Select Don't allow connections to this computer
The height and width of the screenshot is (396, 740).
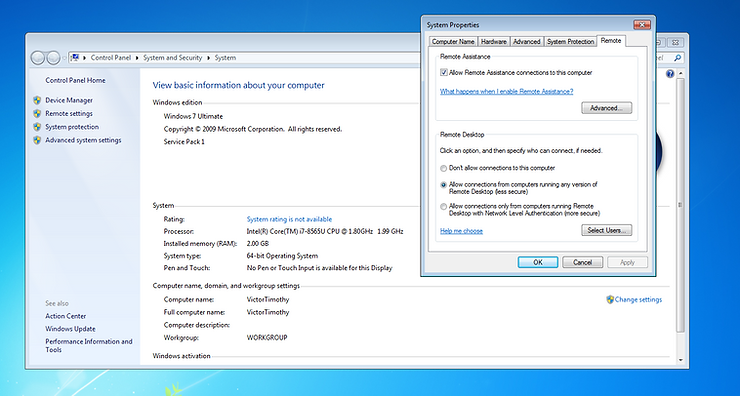click(x=443, y=168)
